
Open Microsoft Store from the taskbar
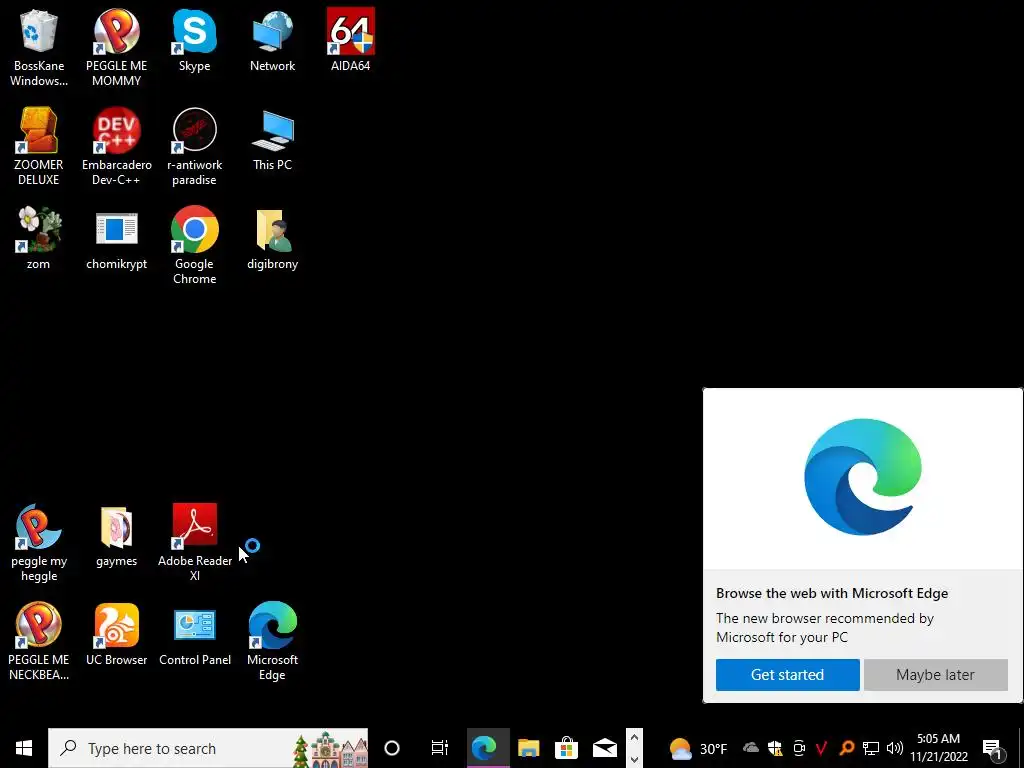(566, 748)
